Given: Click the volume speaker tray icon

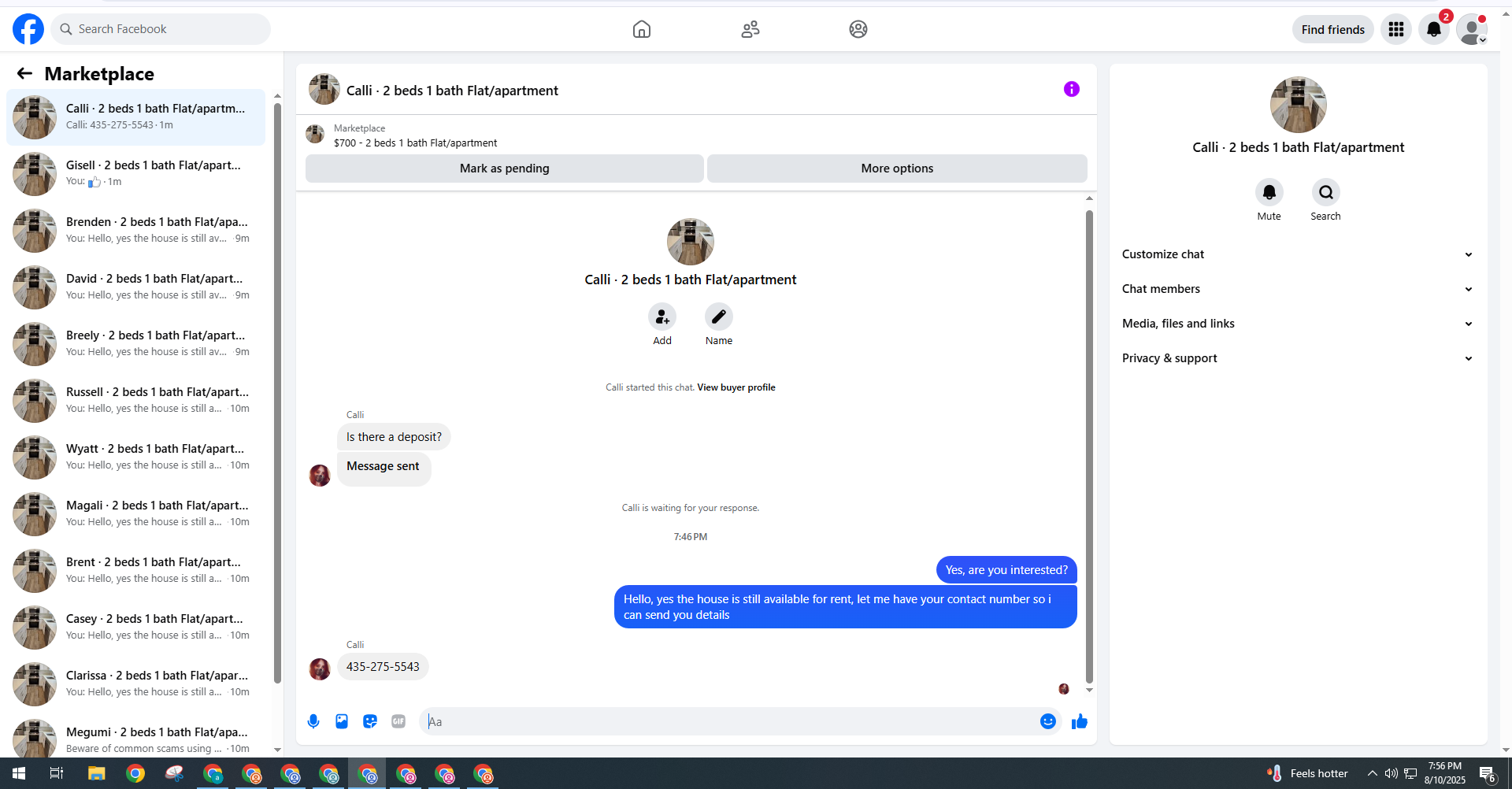Looking at the screenshot, I should 1392,773.
